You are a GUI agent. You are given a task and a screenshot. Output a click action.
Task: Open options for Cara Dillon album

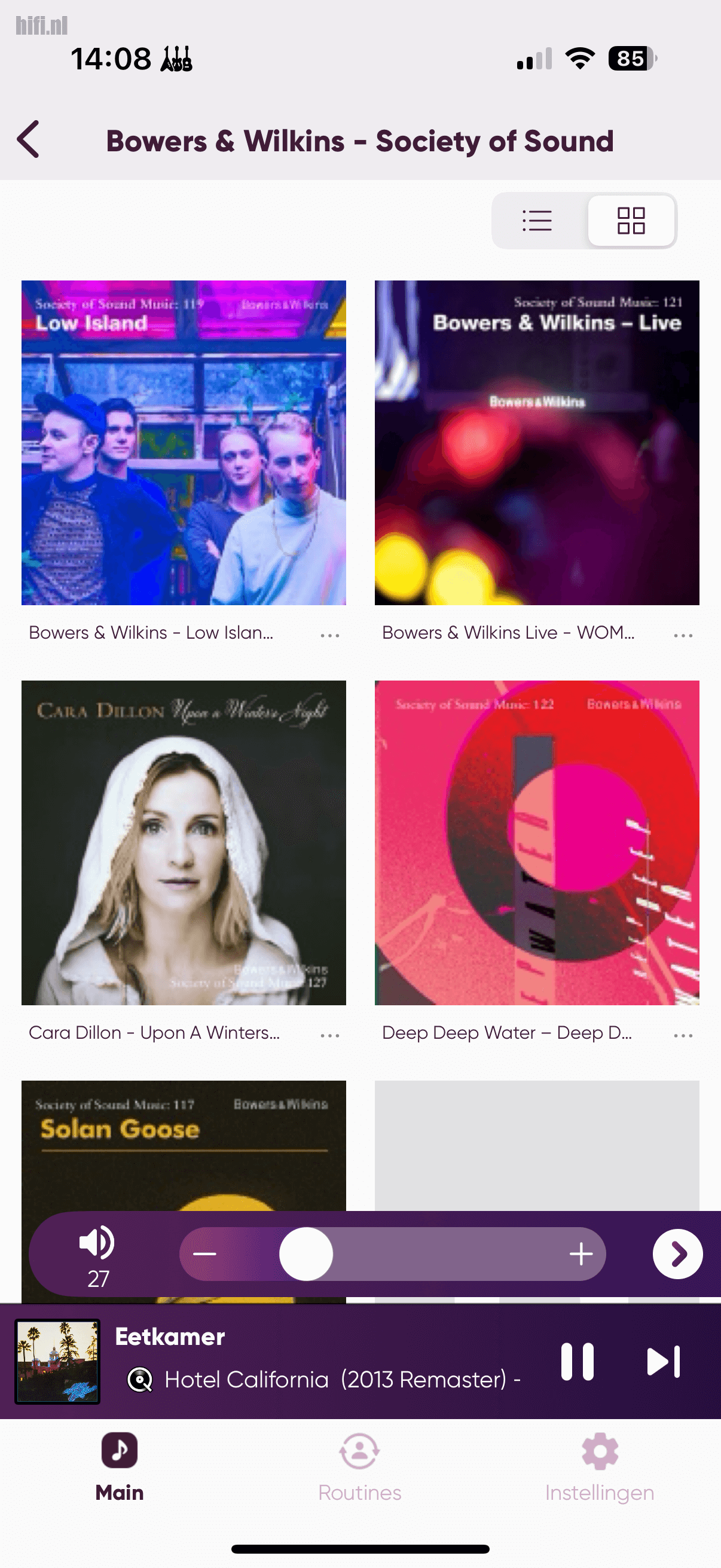330,1035
